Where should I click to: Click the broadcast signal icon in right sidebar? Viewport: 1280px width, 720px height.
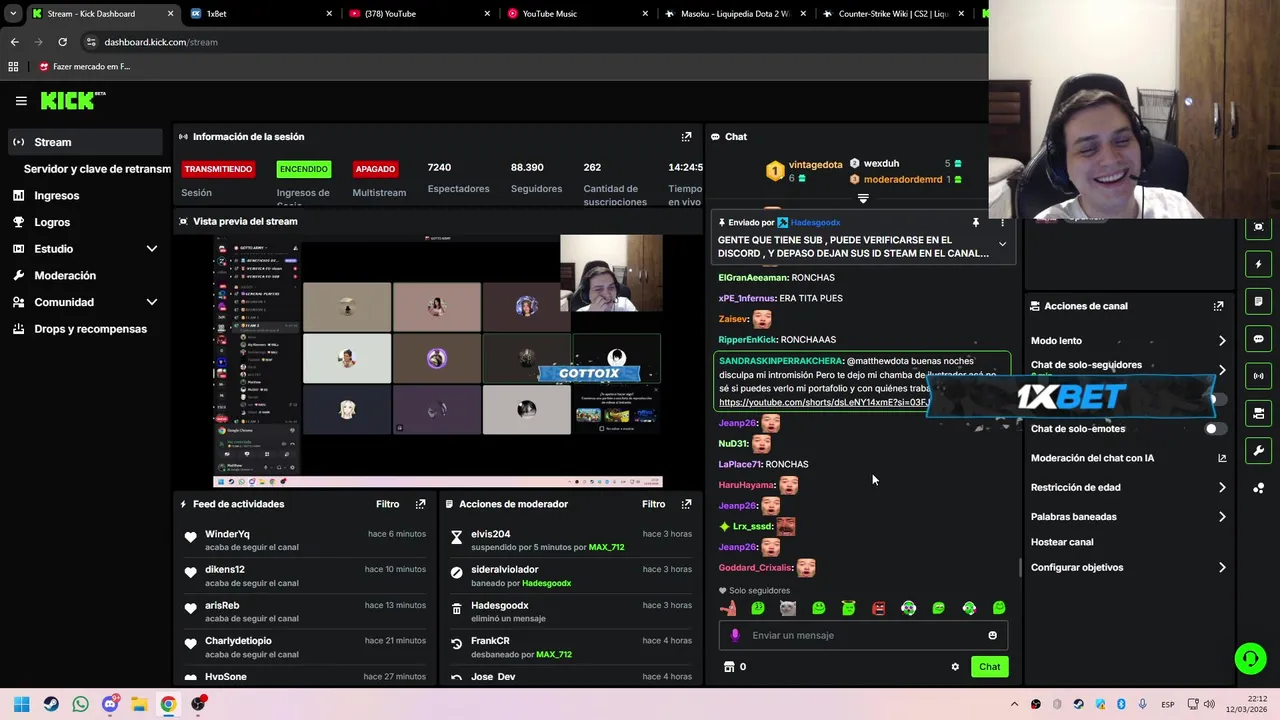pos(1258,376)
